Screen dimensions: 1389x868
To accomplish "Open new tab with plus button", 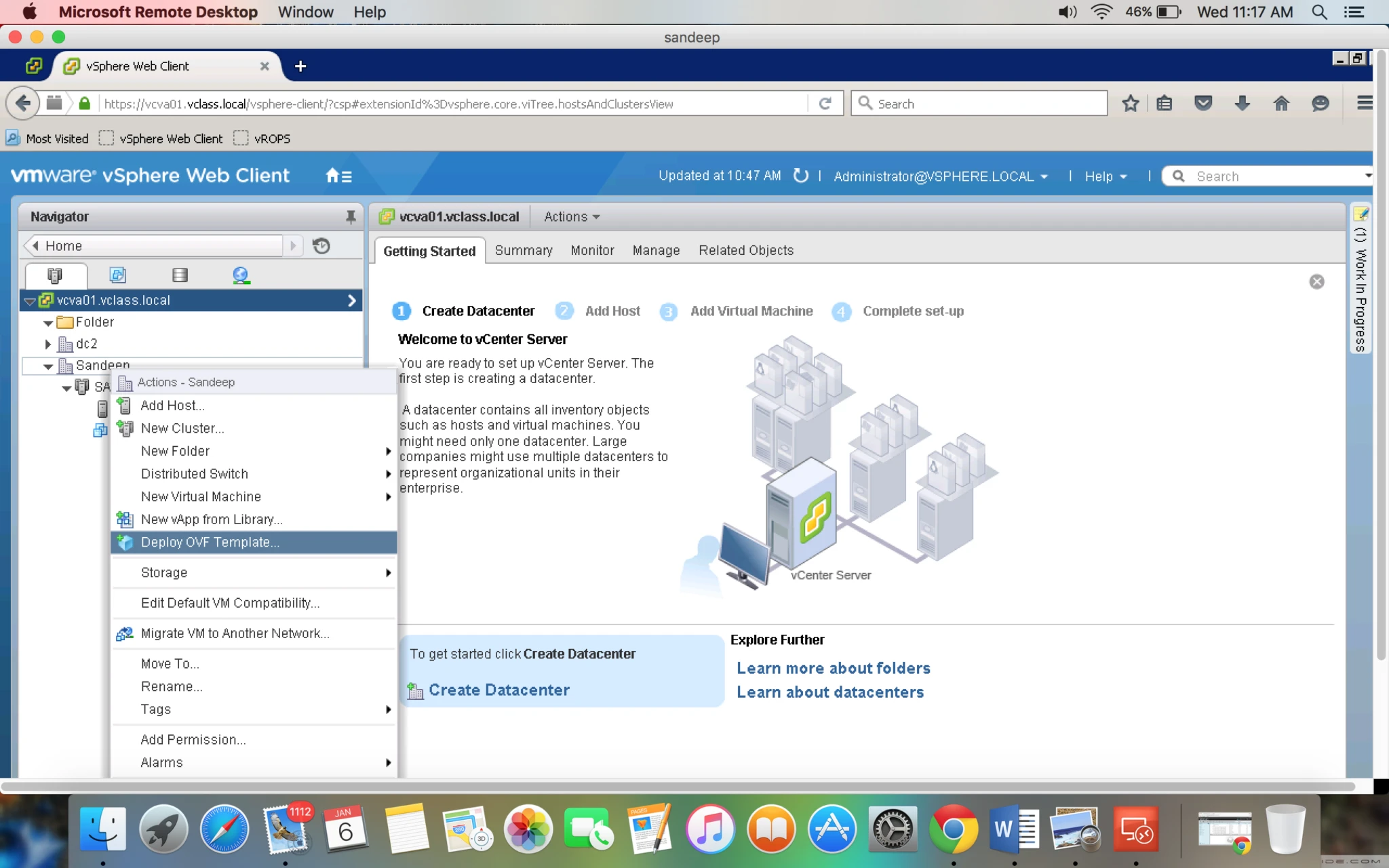I will [300, 66].
